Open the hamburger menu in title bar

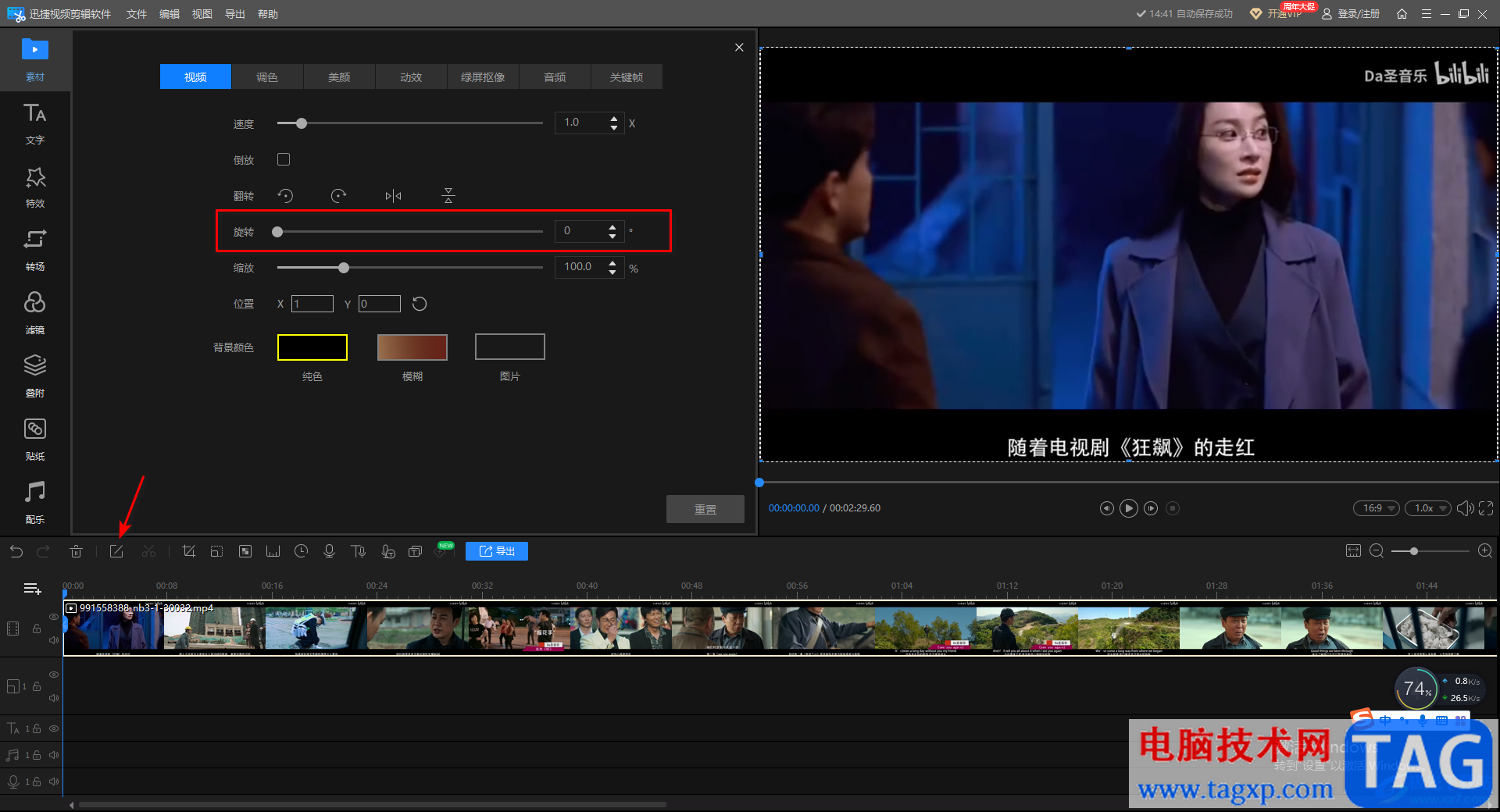tap(1427, 14)
